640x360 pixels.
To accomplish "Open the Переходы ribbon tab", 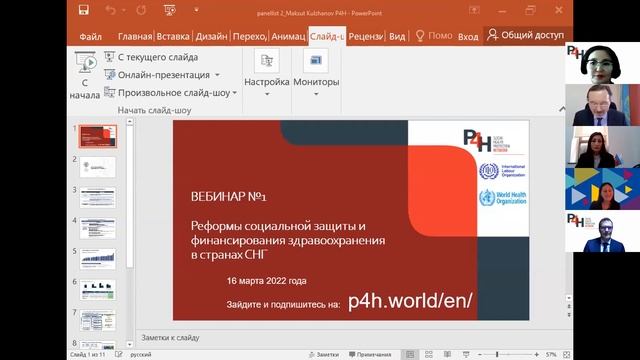I will pos(249,36).
